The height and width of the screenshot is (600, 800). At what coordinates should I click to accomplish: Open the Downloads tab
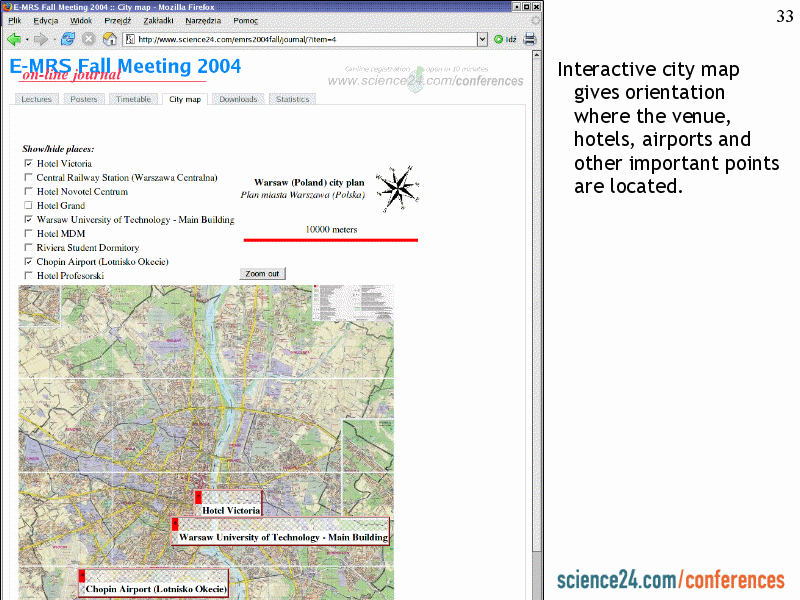coord(238,99)
